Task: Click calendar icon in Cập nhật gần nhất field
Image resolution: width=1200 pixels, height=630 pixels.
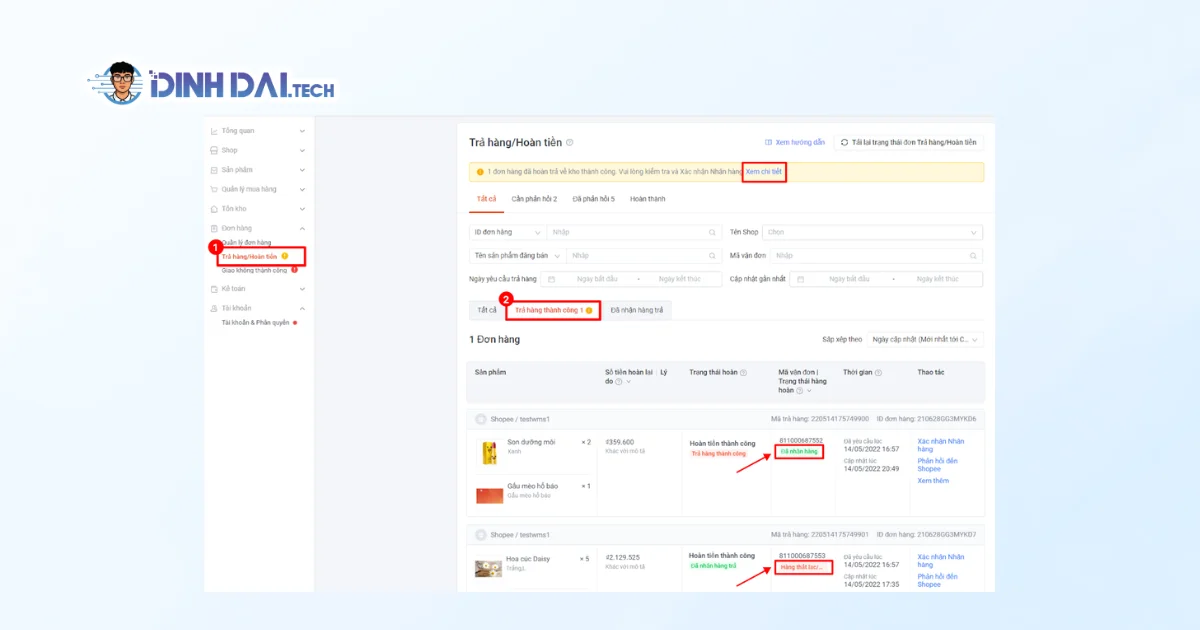Action: point(799,279)
